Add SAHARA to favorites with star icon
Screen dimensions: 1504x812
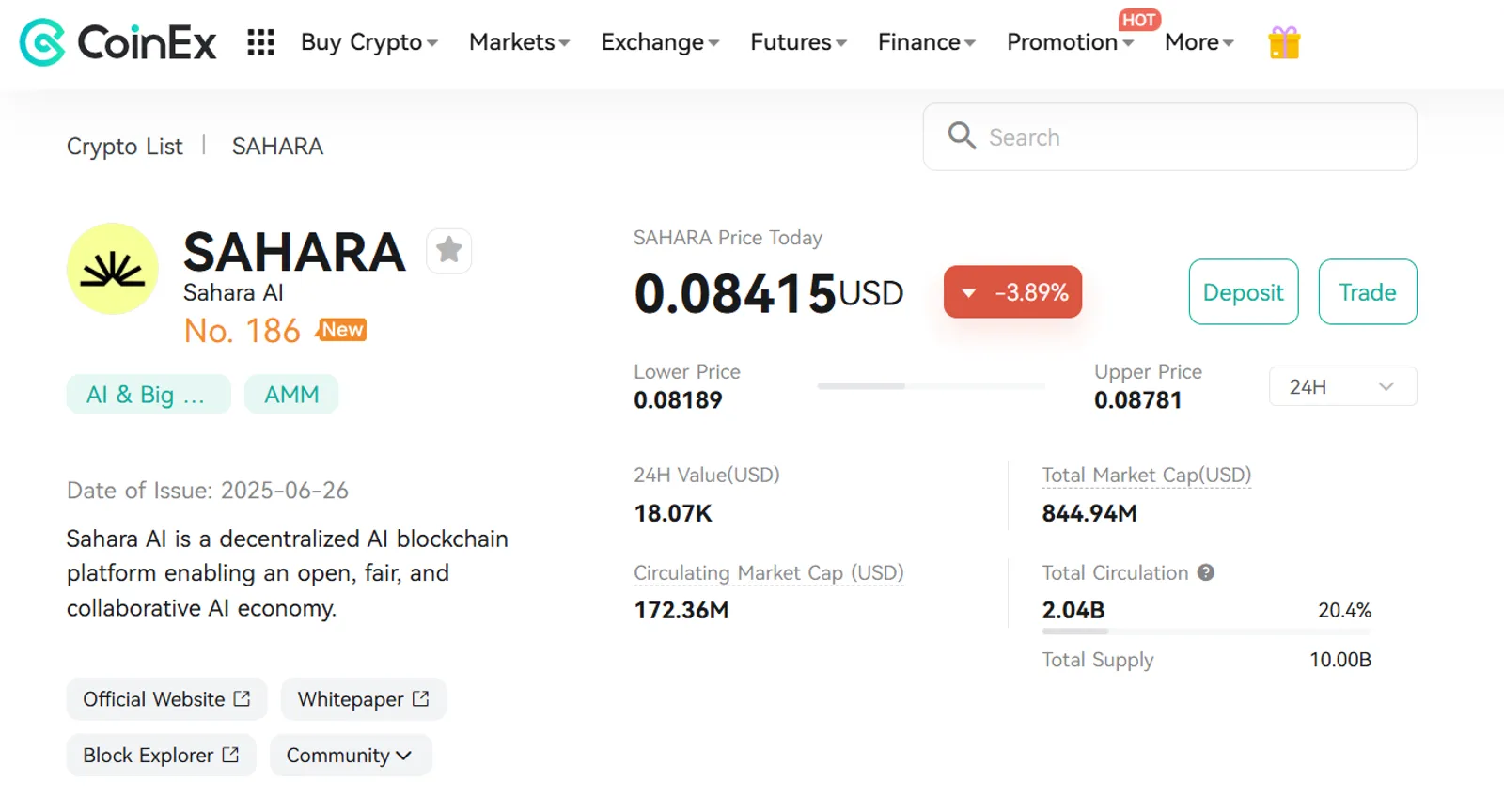(x=449, y=251)
